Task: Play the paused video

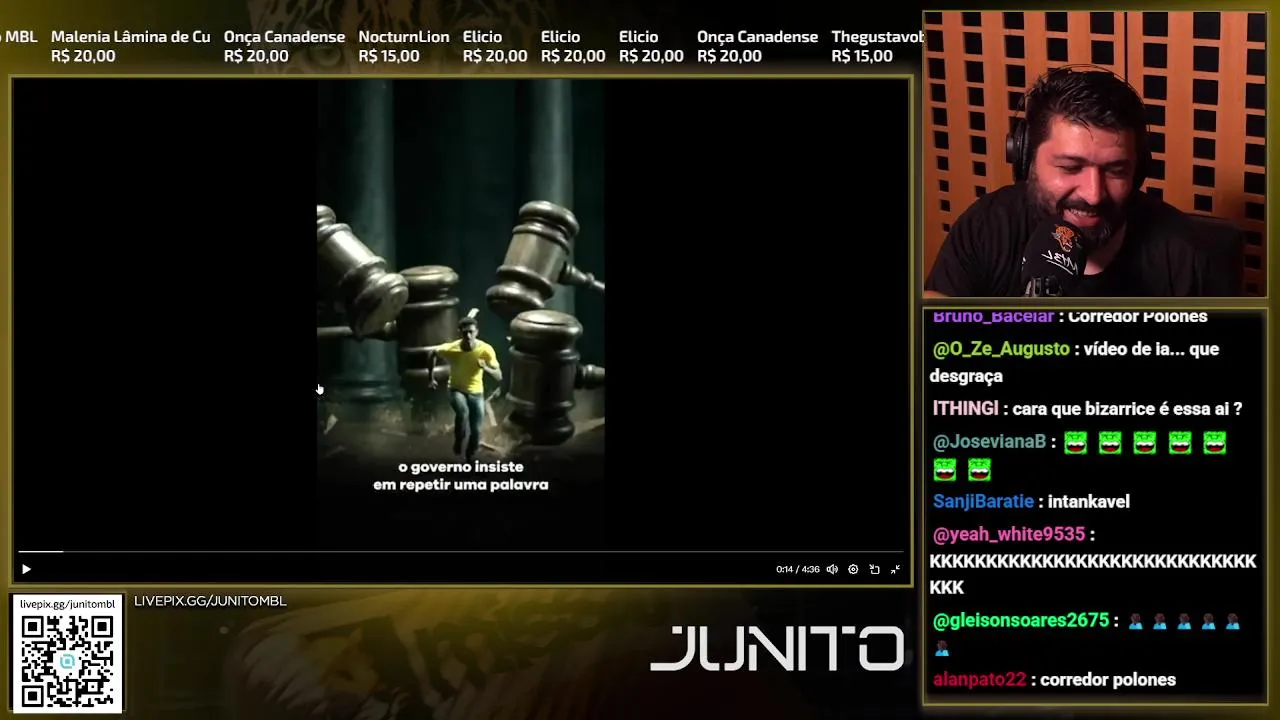Action: 26,569
